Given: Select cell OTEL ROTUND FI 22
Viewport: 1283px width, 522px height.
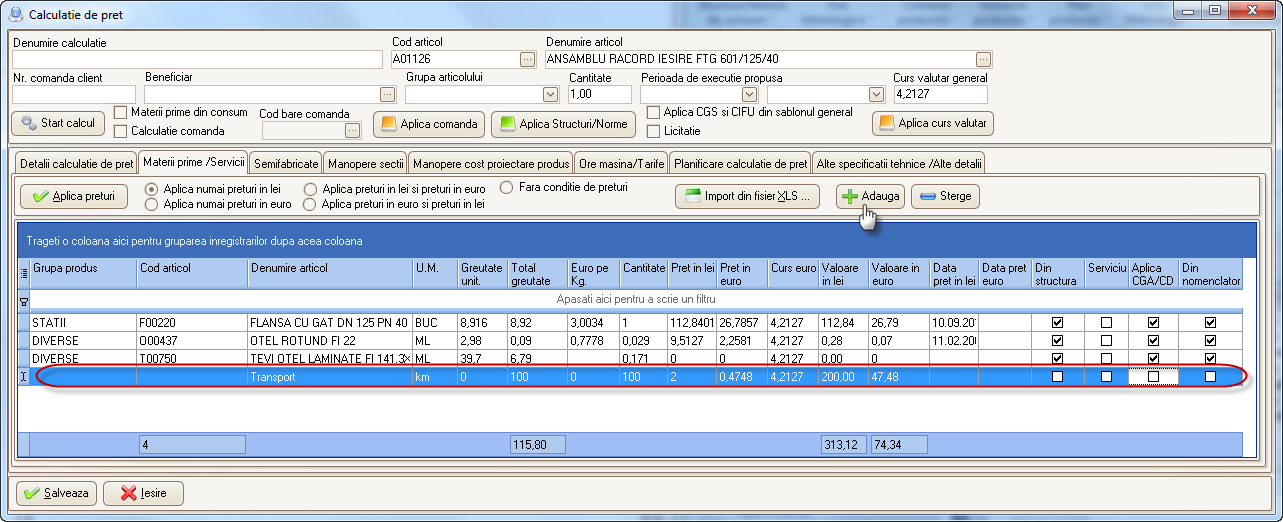Looking at the screenshot, I should click(330, 341).
